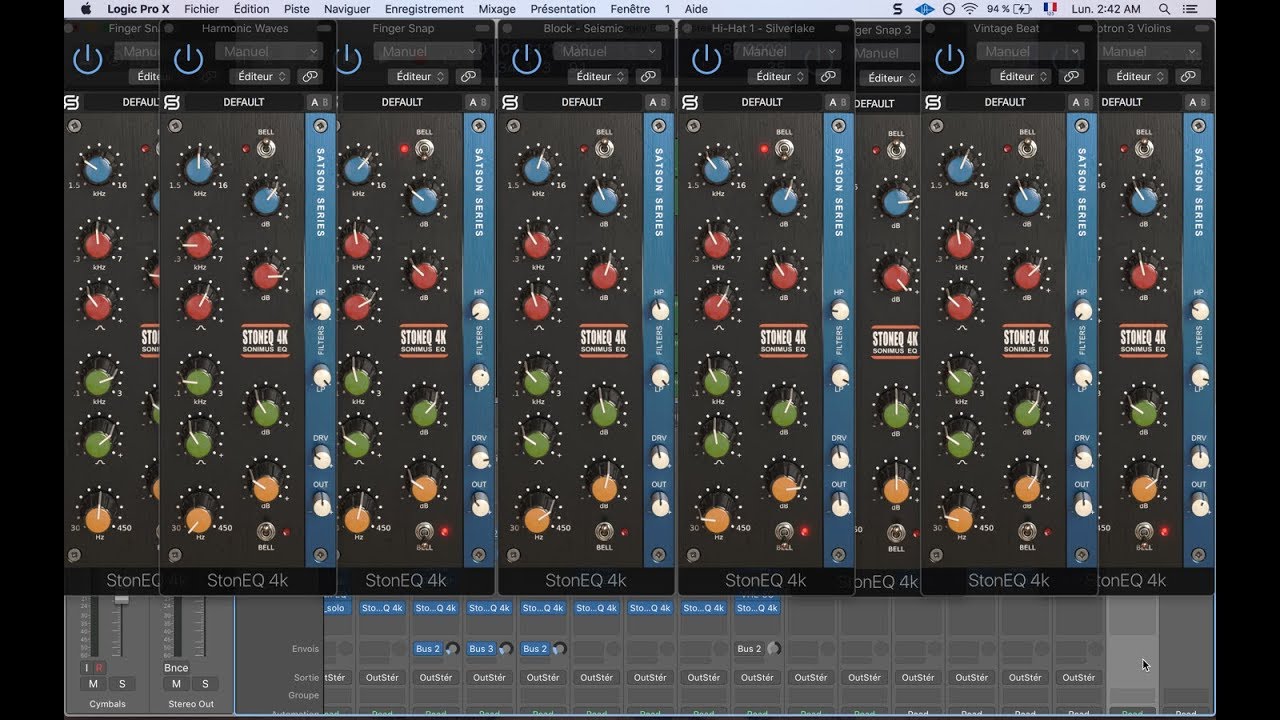Image resolution: width=1280 pixels, height=720 pixels.
Task: Solo the Stereo Out channel strip
Action: click(x=205, y=684)
